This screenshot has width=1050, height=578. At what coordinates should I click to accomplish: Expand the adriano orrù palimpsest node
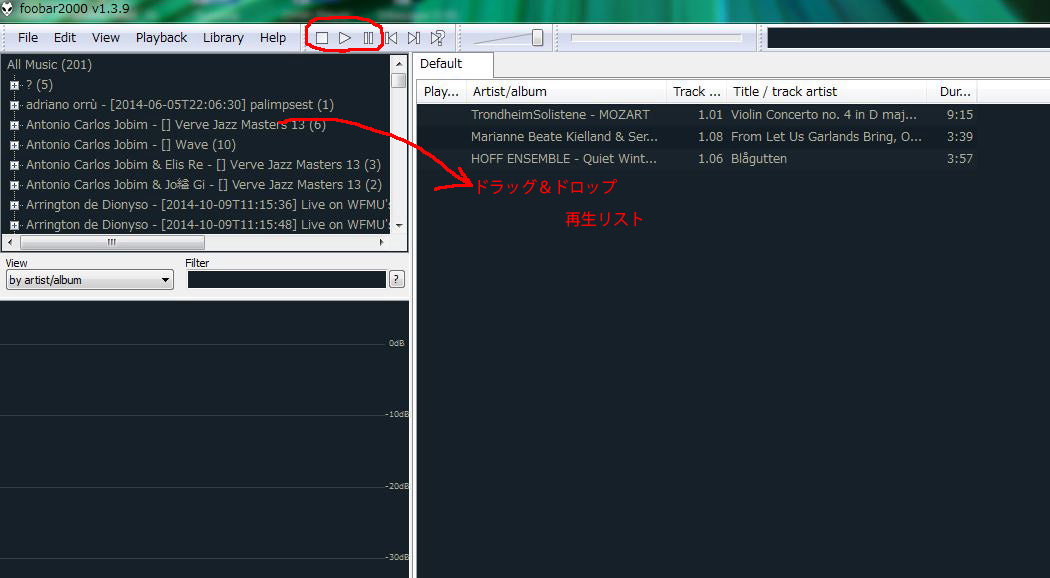click(x=14, y=105)
